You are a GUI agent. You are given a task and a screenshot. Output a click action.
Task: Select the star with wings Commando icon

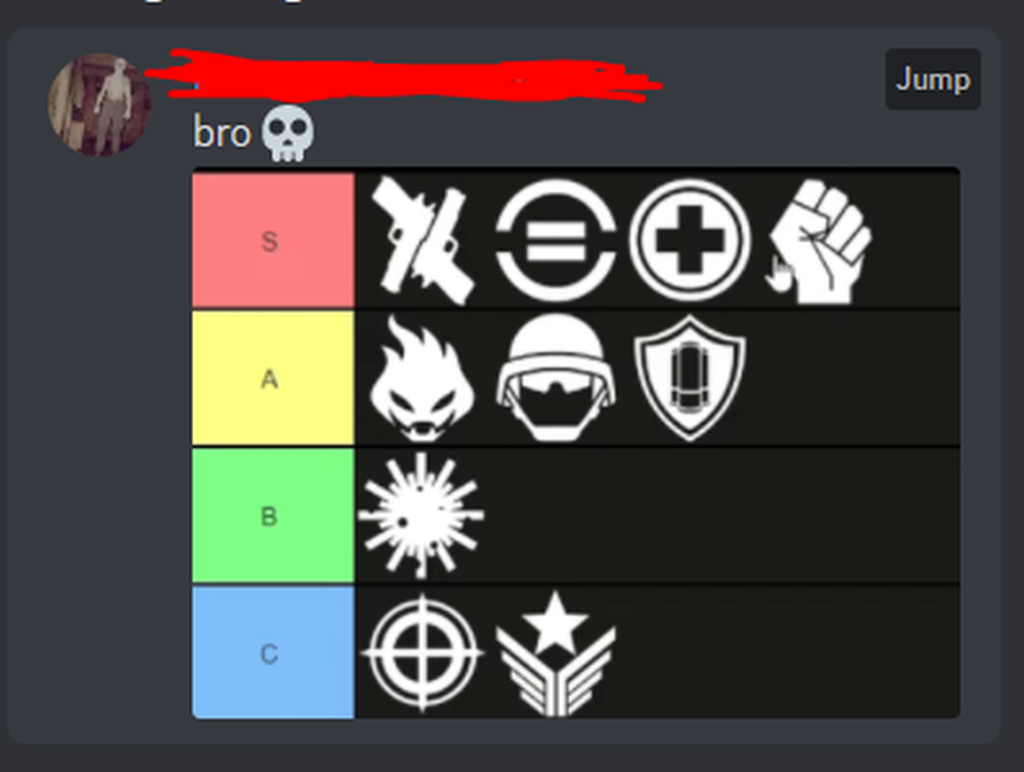555,653
